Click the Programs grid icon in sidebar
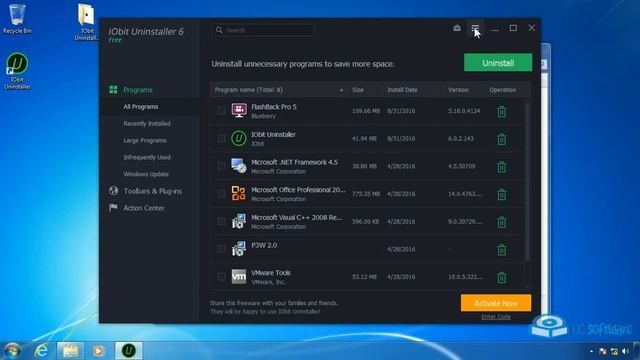The image size is (640, 360). point(113,90)
